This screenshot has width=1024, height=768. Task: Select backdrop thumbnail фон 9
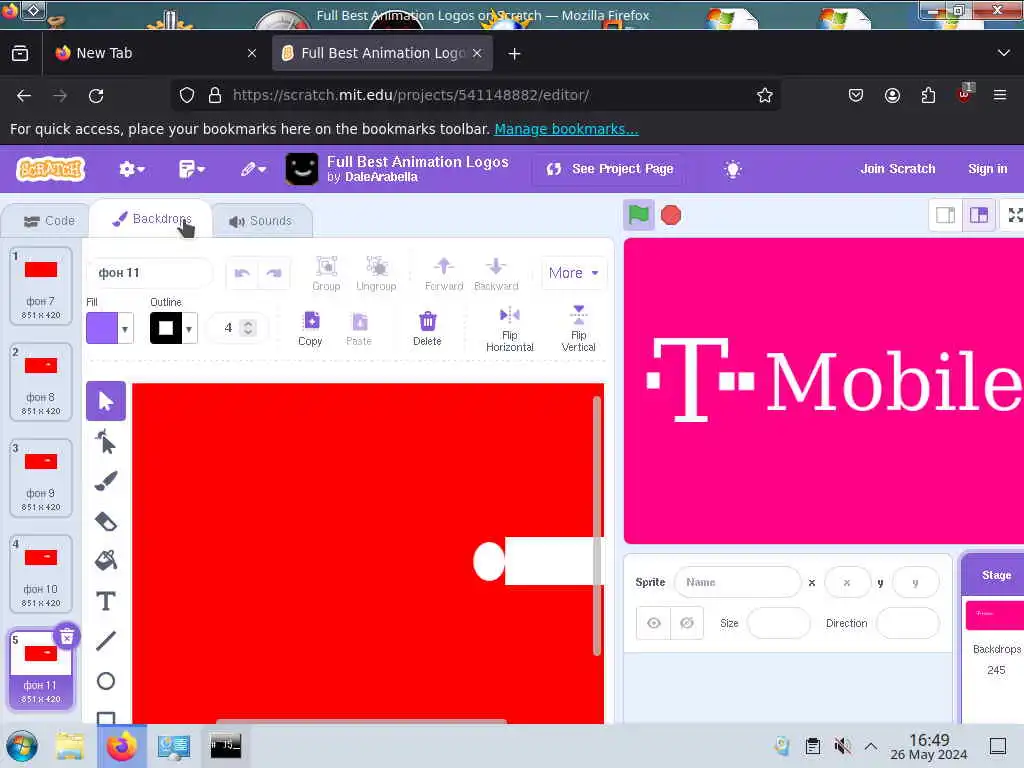[x=40, y=477]
